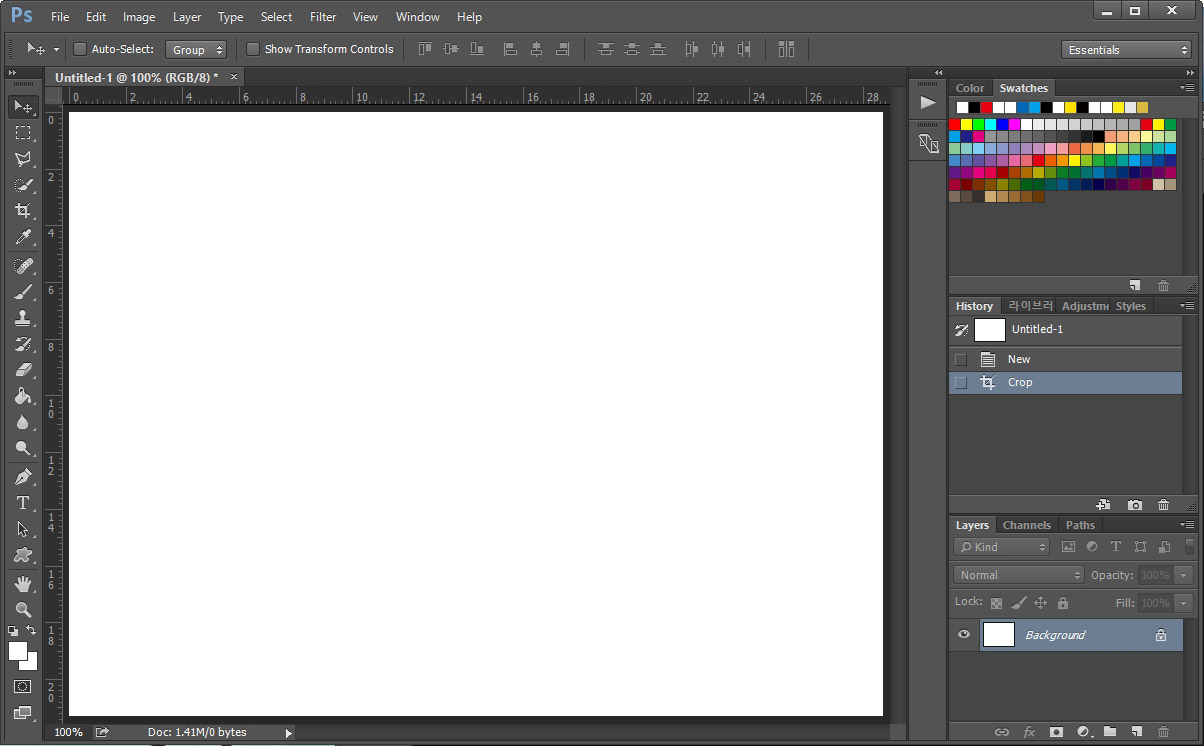Toggle lock position icon

pos(1040,603)
